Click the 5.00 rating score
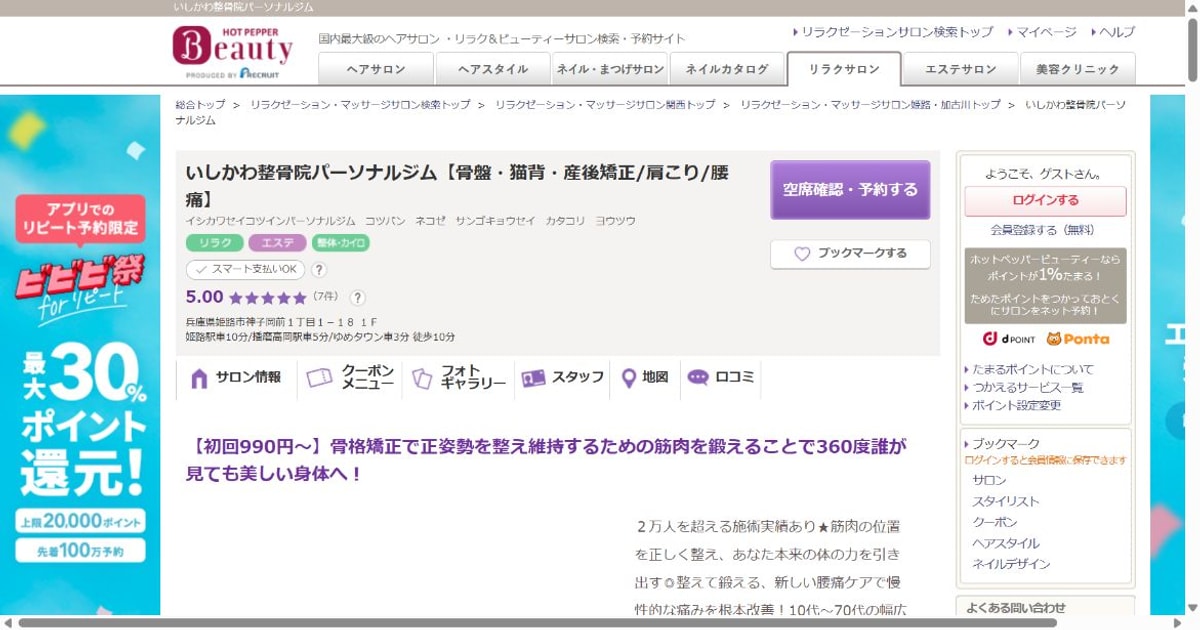Image resolution: width=1200 pixels, height=630 pixels. click(204, 297)
